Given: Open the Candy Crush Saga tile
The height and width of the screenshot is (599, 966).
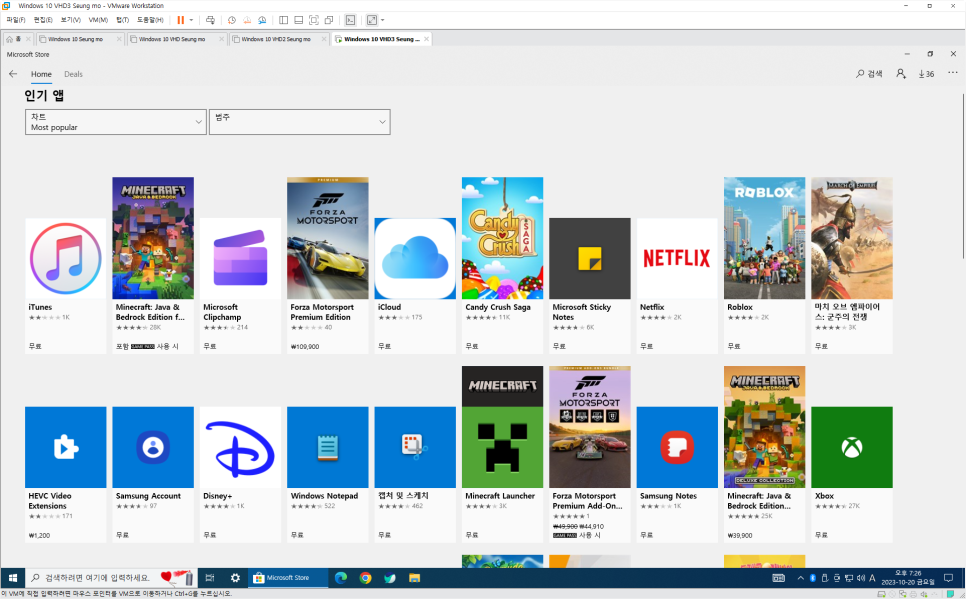Looking at the screenshot, I should 502,265.
